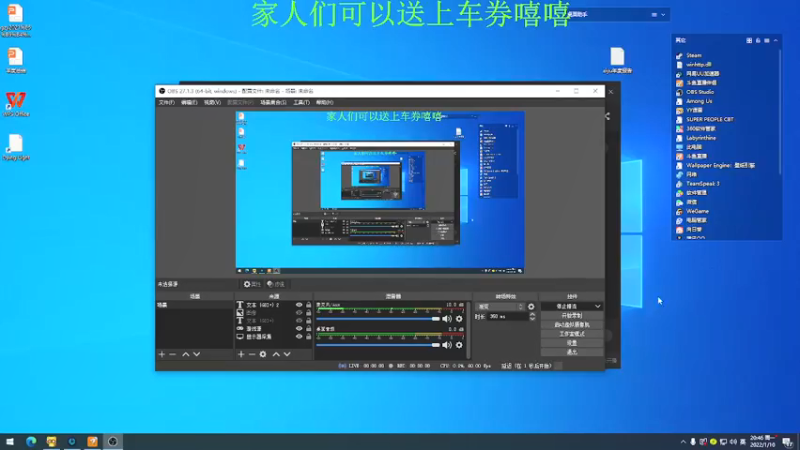The image size is (800, 450).
Task: Open the 文件(F) menu in OBS
Action: [x=166, y=103]
